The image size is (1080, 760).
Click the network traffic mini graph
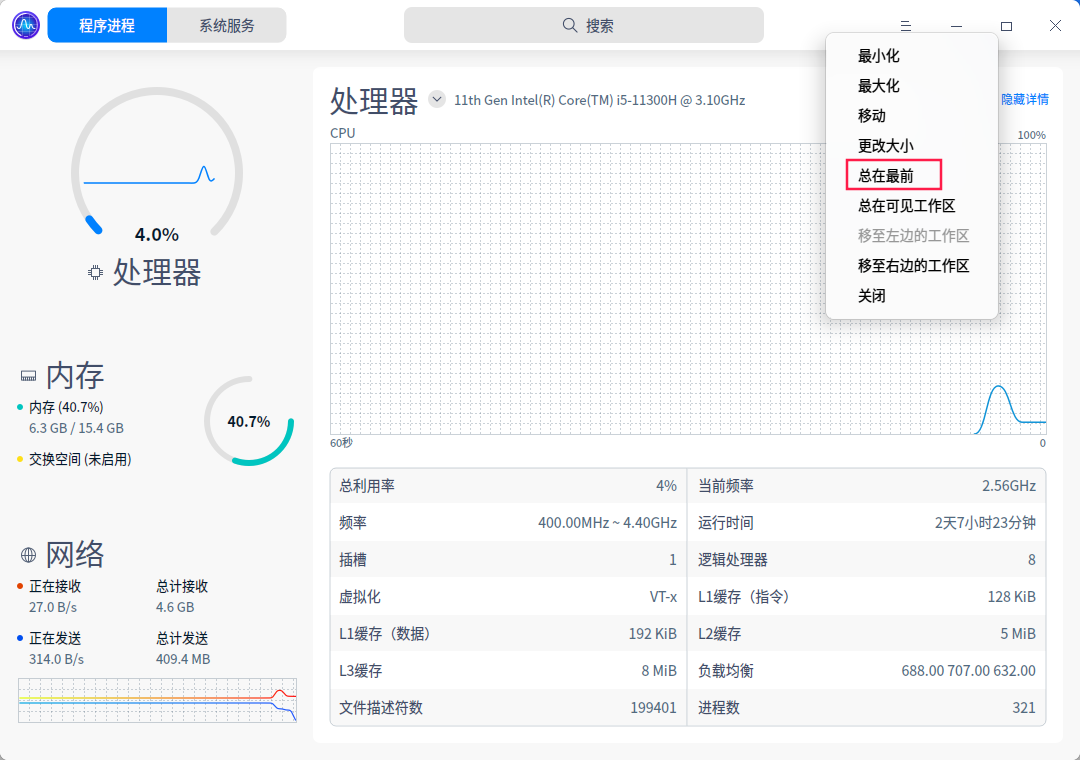pos(157,700)
